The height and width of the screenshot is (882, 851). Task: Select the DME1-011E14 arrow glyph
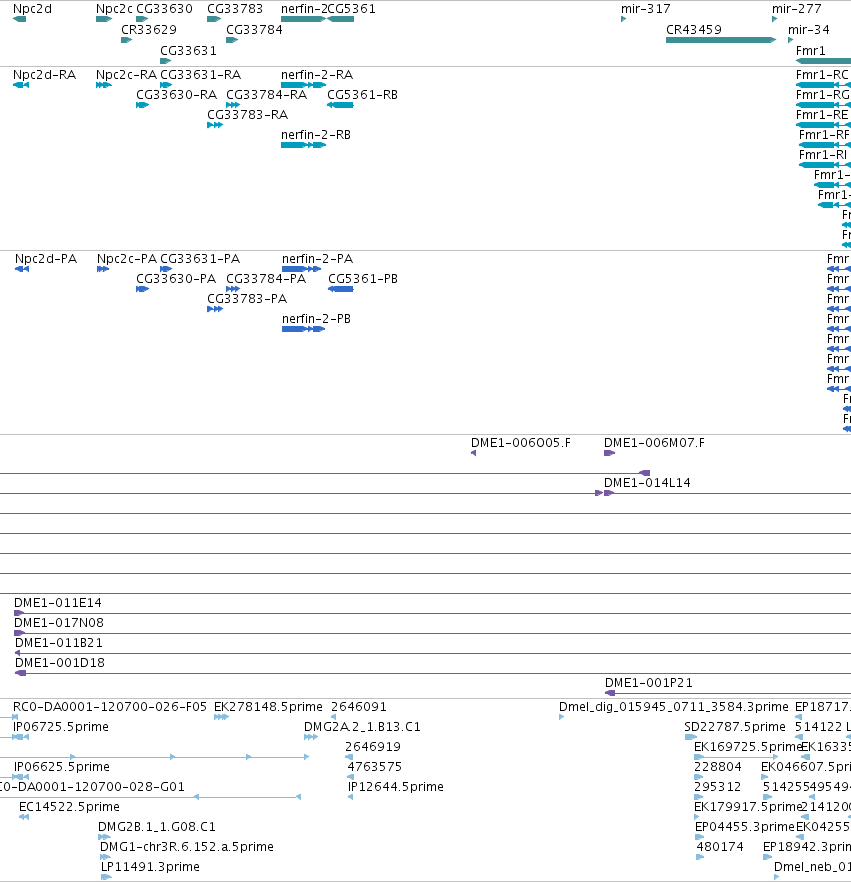tap(19, 613)
